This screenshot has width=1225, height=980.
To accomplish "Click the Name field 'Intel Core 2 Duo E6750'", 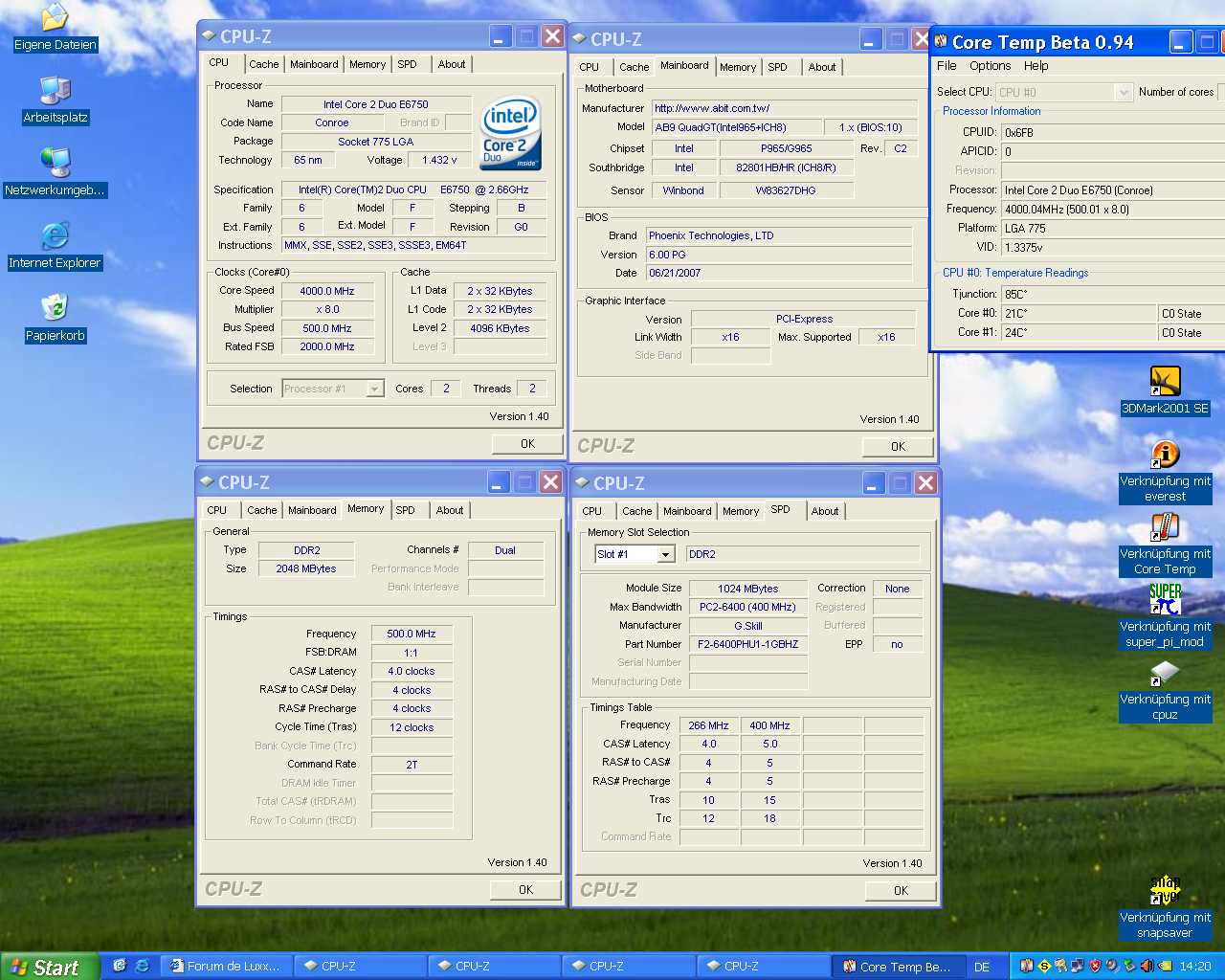I will pos(376,104).
